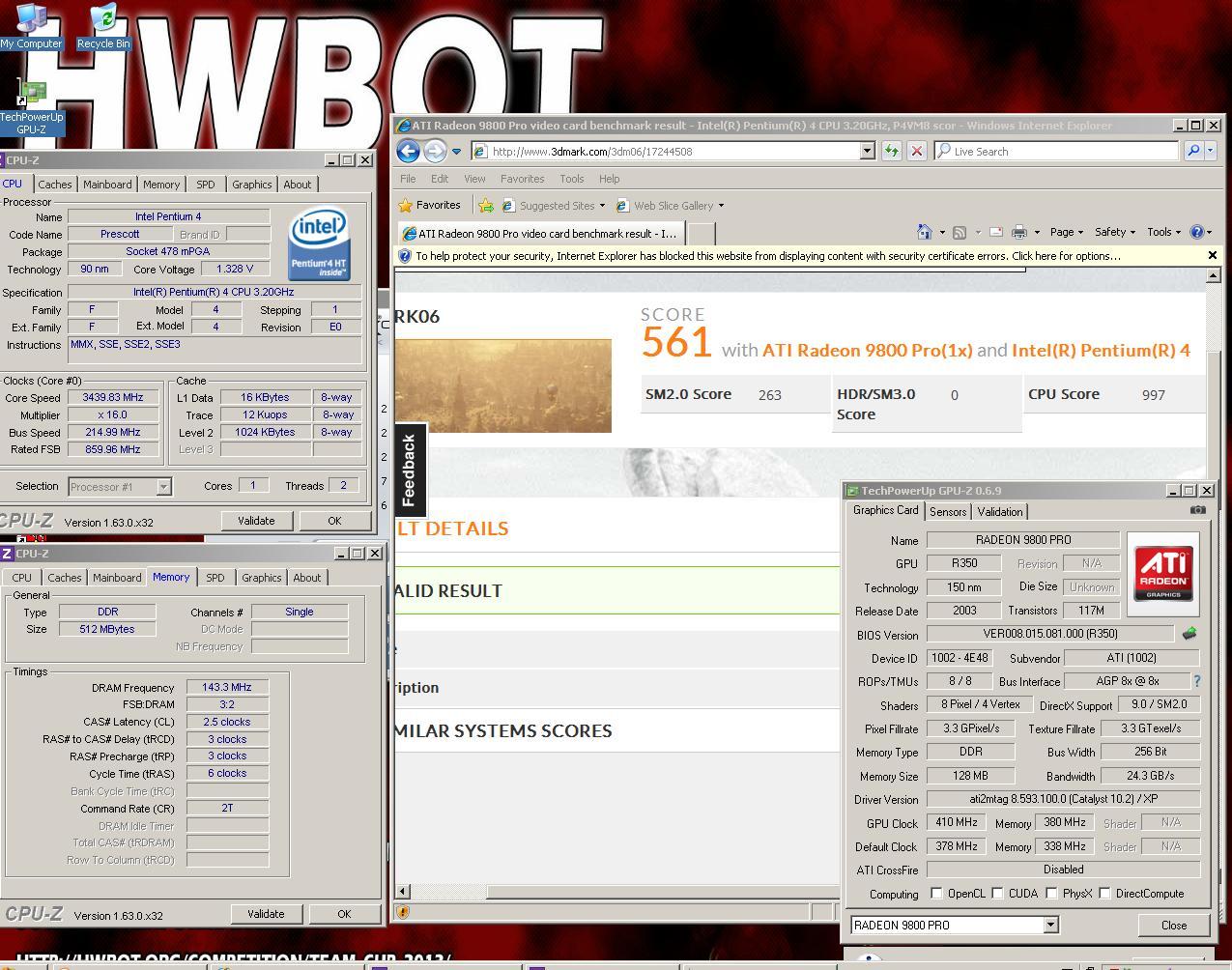
Task: Click OK button in top CPU-Z window
Action: (x=334, y=521)
